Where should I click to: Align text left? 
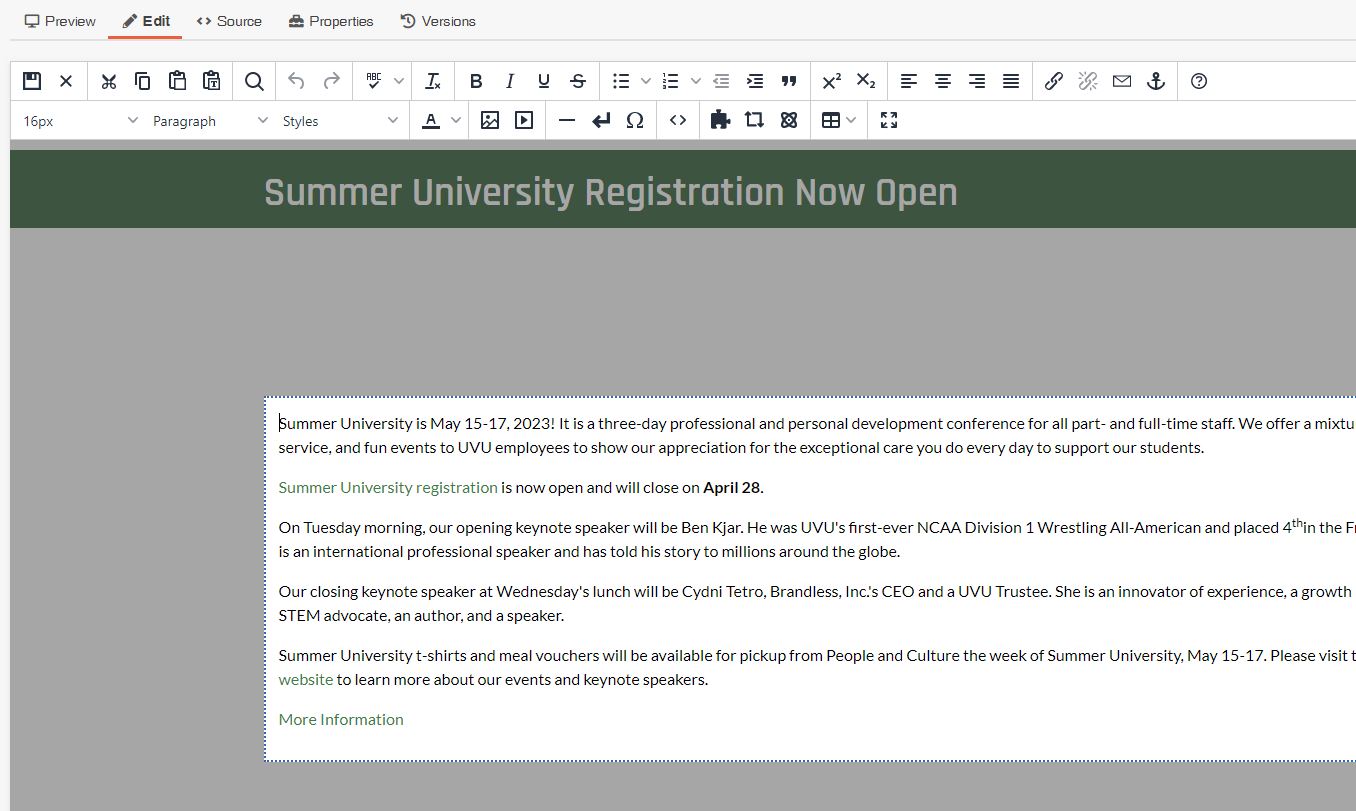tap(909, 81)
